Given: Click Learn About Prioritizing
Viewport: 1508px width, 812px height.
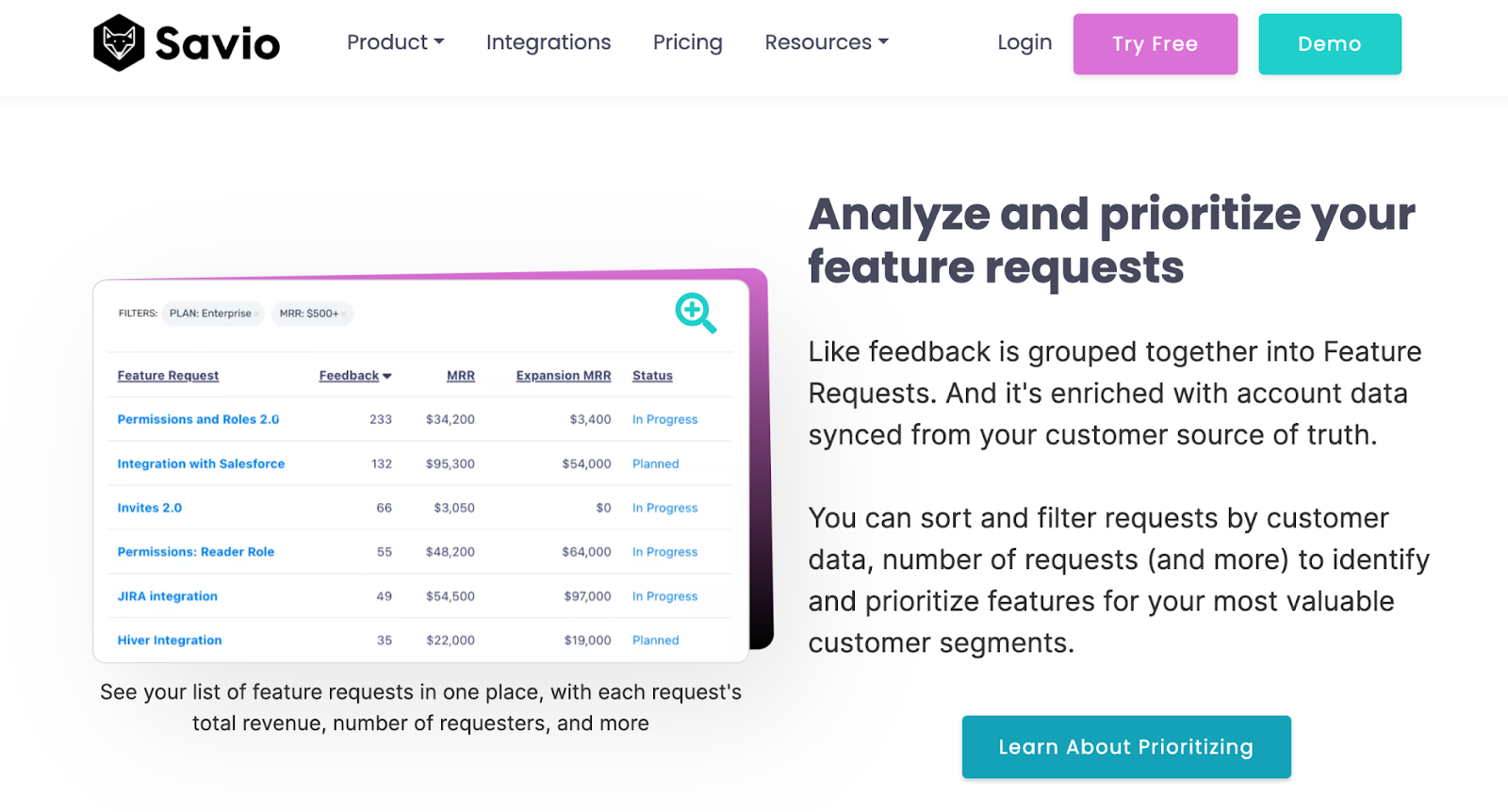Looking at the screenshot, I should (1125, 747).
